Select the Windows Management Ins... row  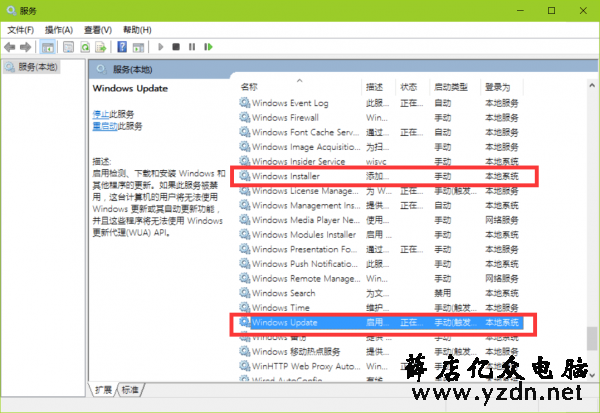point(379,205)
